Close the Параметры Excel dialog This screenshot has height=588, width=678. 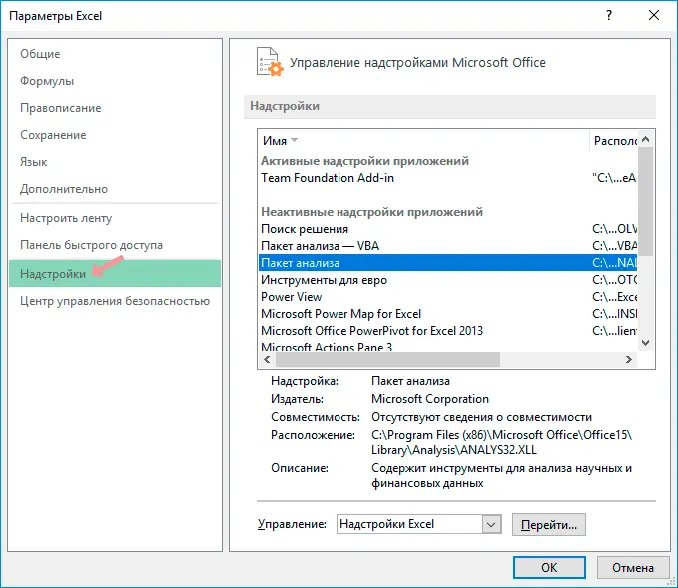pos(654,16)
